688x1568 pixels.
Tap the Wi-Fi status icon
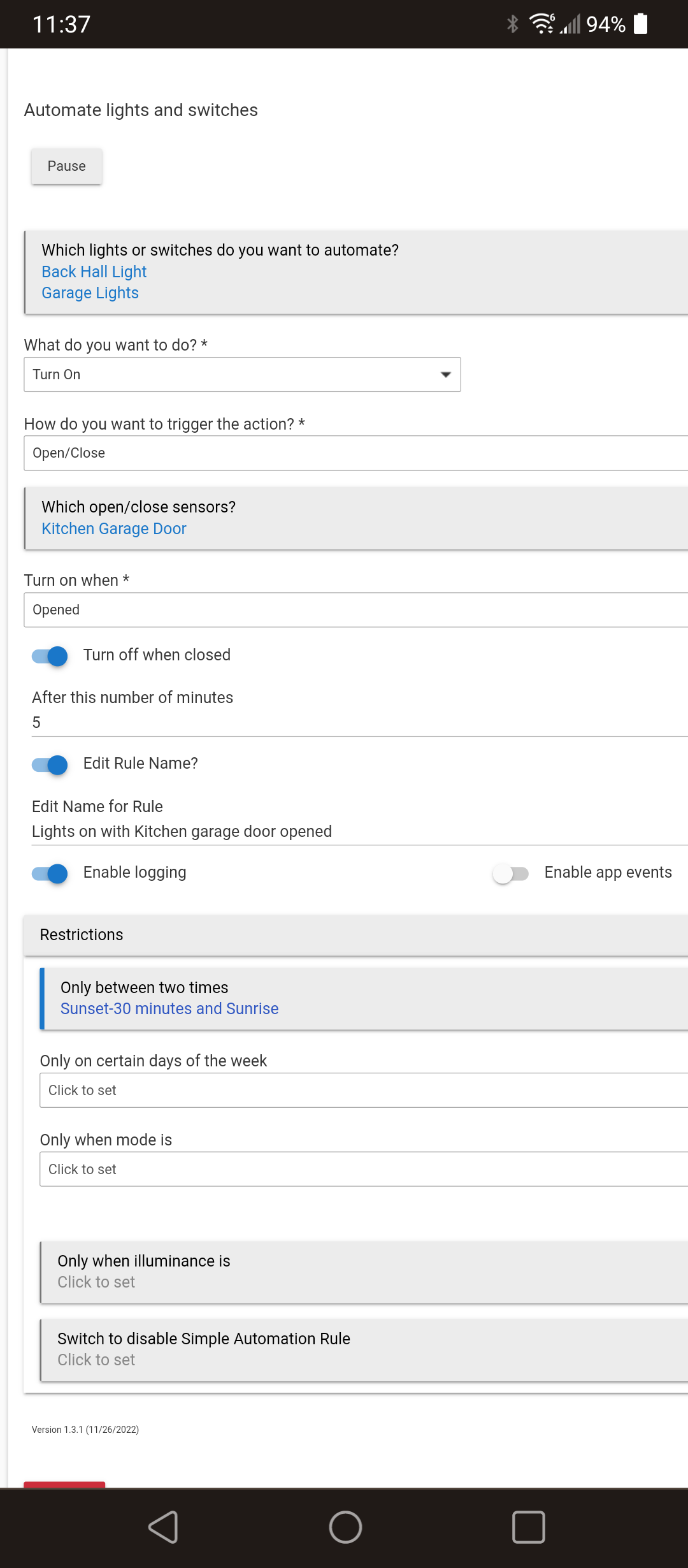click(x=542, y=24)
